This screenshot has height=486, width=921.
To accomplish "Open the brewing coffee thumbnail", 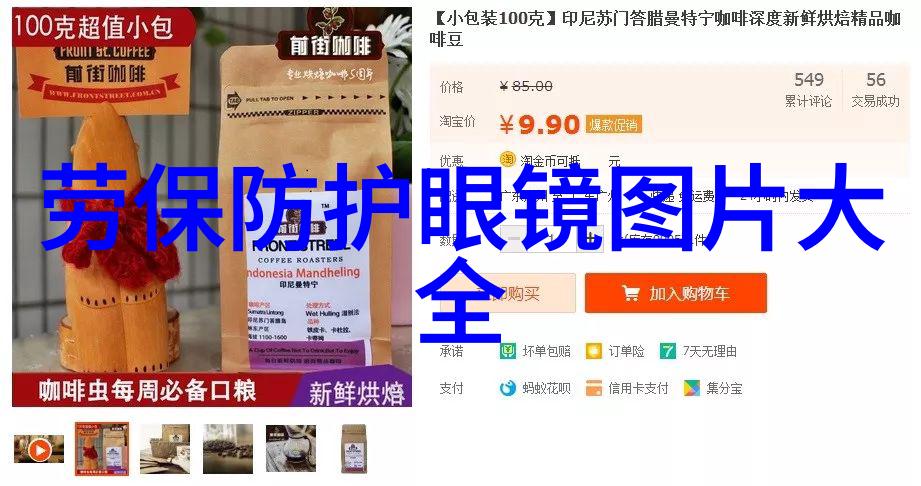I will (291, 448).
